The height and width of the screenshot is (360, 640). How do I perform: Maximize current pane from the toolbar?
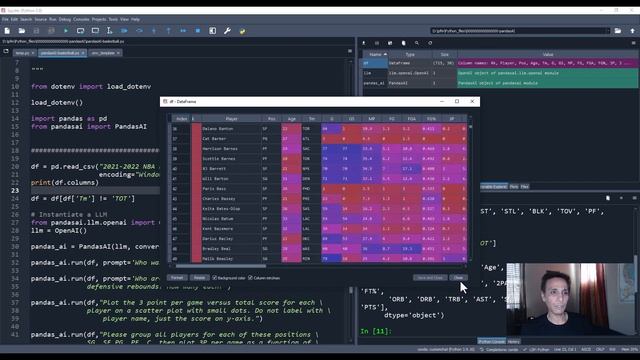click(213, 31)
